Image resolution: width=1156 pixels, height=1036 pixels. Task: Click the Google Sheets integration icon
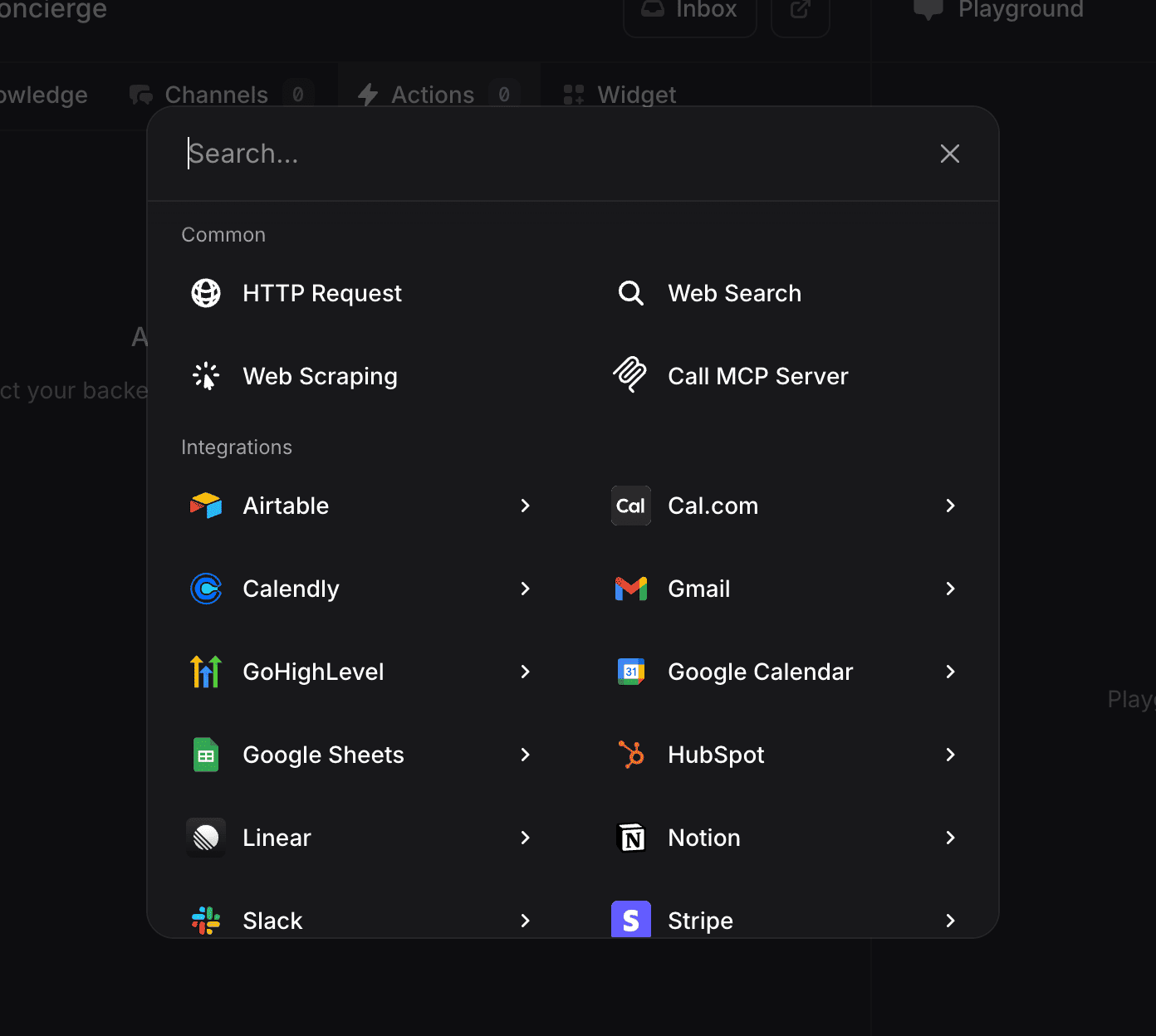coord(205,755)
